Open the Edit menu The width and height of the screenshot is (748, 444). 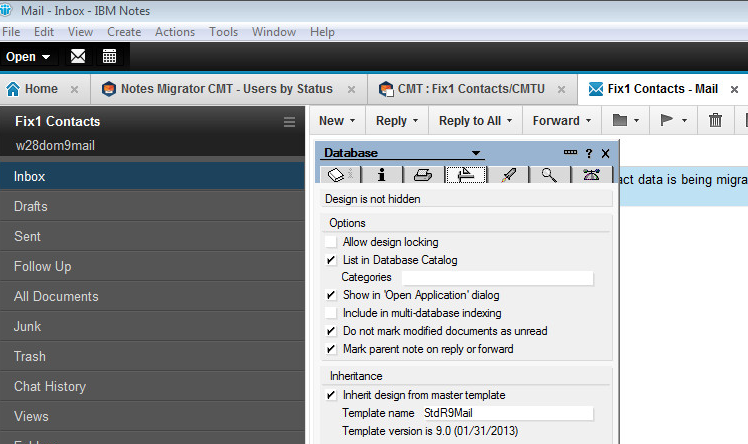[44, 32]
